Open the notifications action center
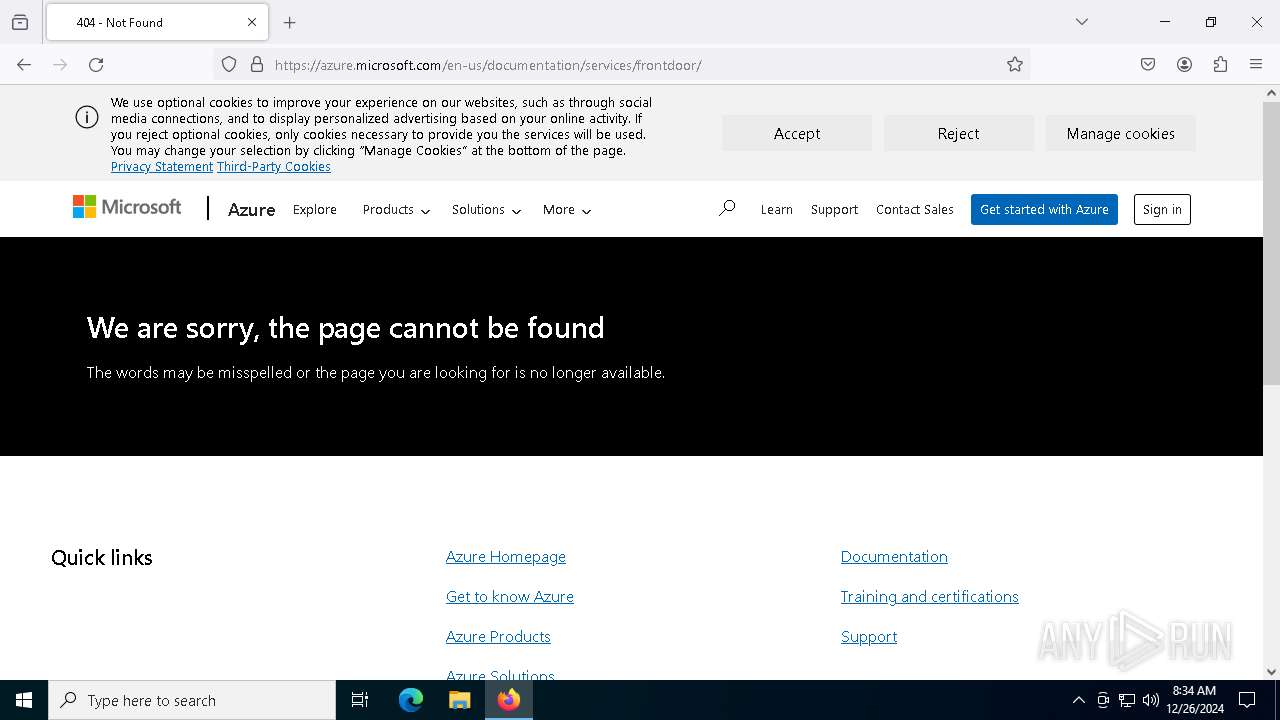 click(x=1247, y=700)
